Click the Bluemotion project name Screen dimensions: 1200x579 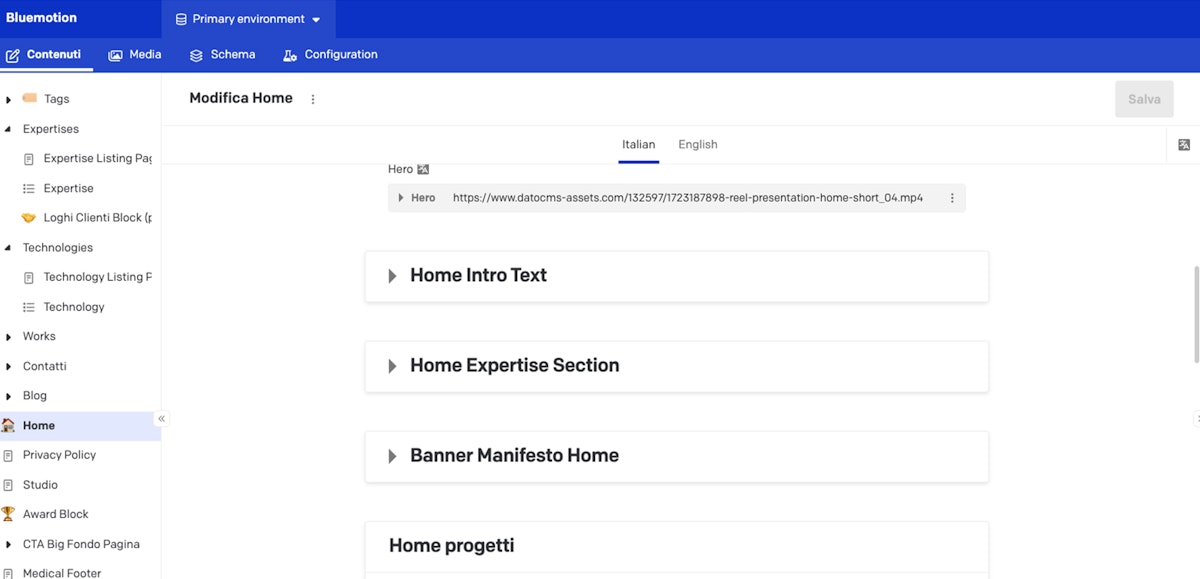41,18
